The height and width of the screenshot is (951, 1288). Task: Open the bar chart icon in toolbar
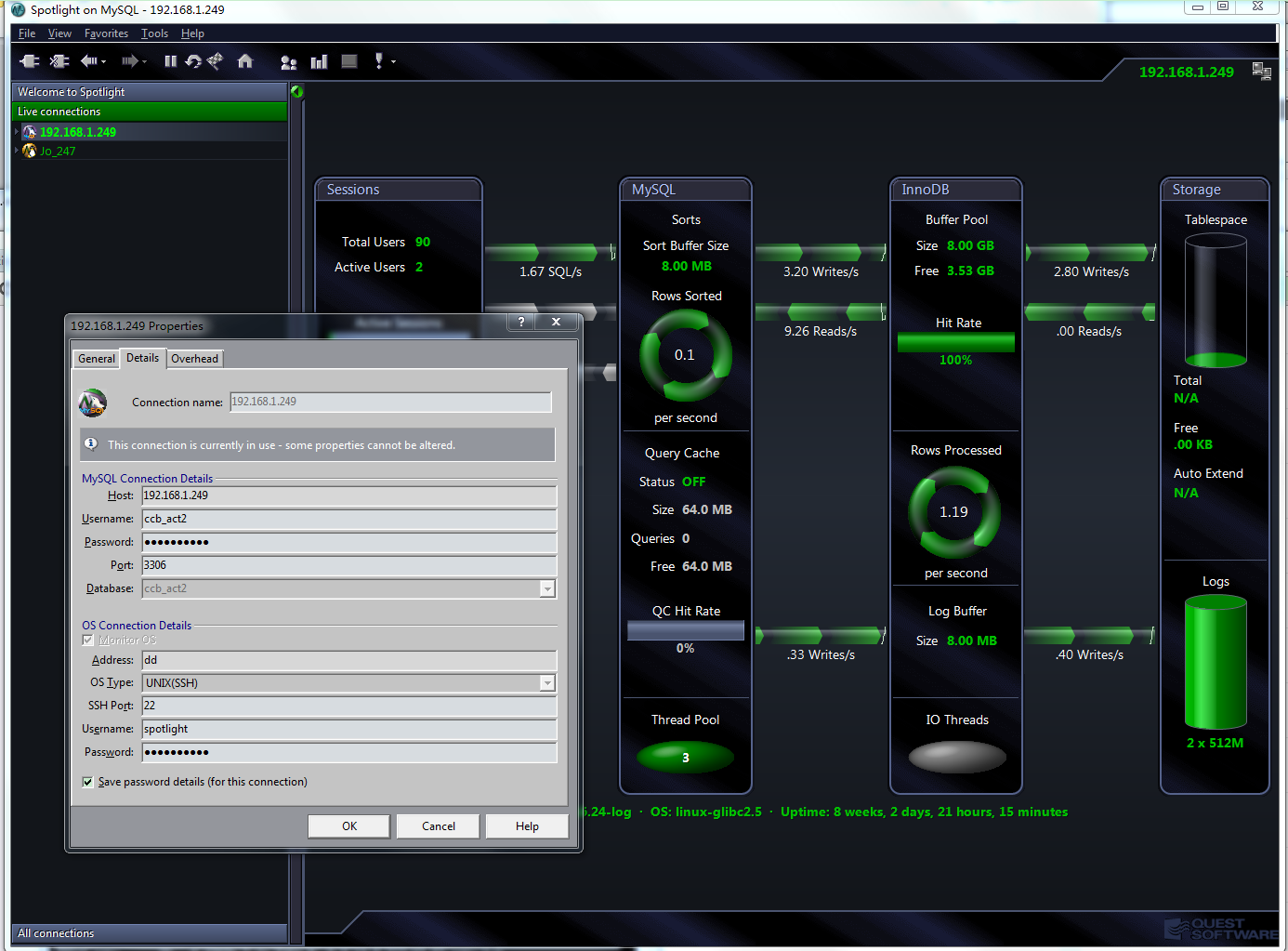319,62
